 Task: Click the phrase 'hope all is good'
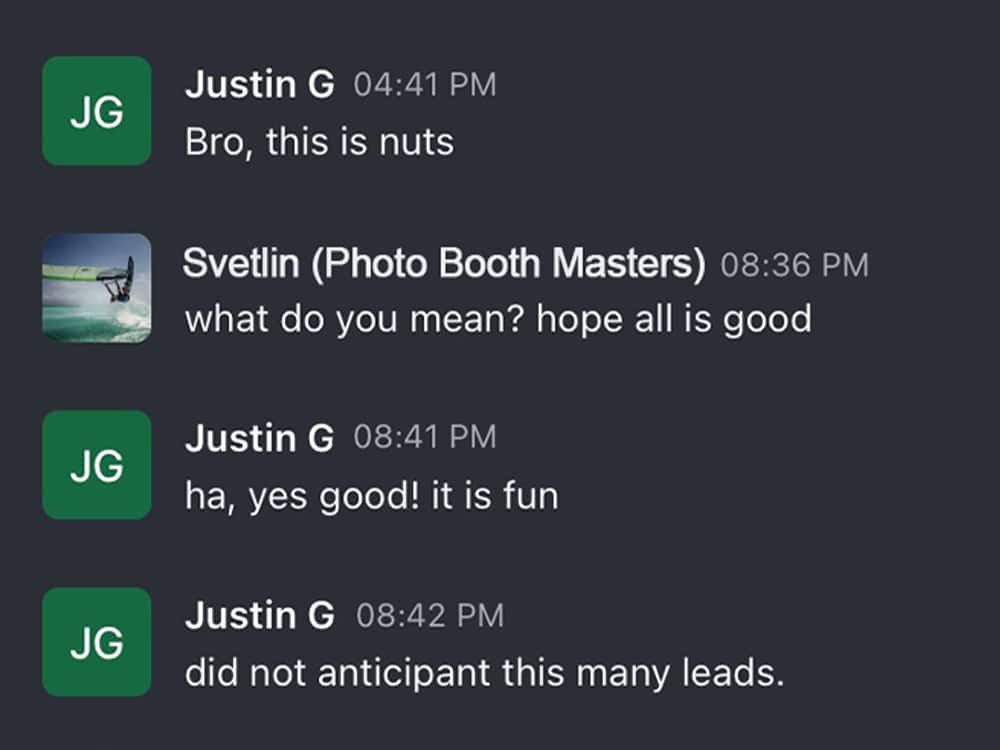[x=674, y=320]
